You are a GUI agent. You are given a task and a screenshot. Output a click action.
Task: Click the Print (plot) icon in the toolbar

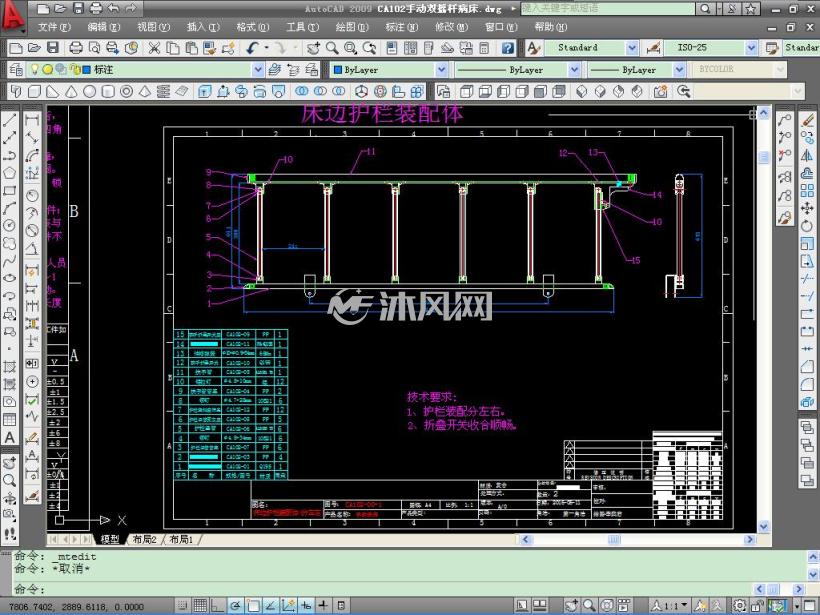[76, 48]
